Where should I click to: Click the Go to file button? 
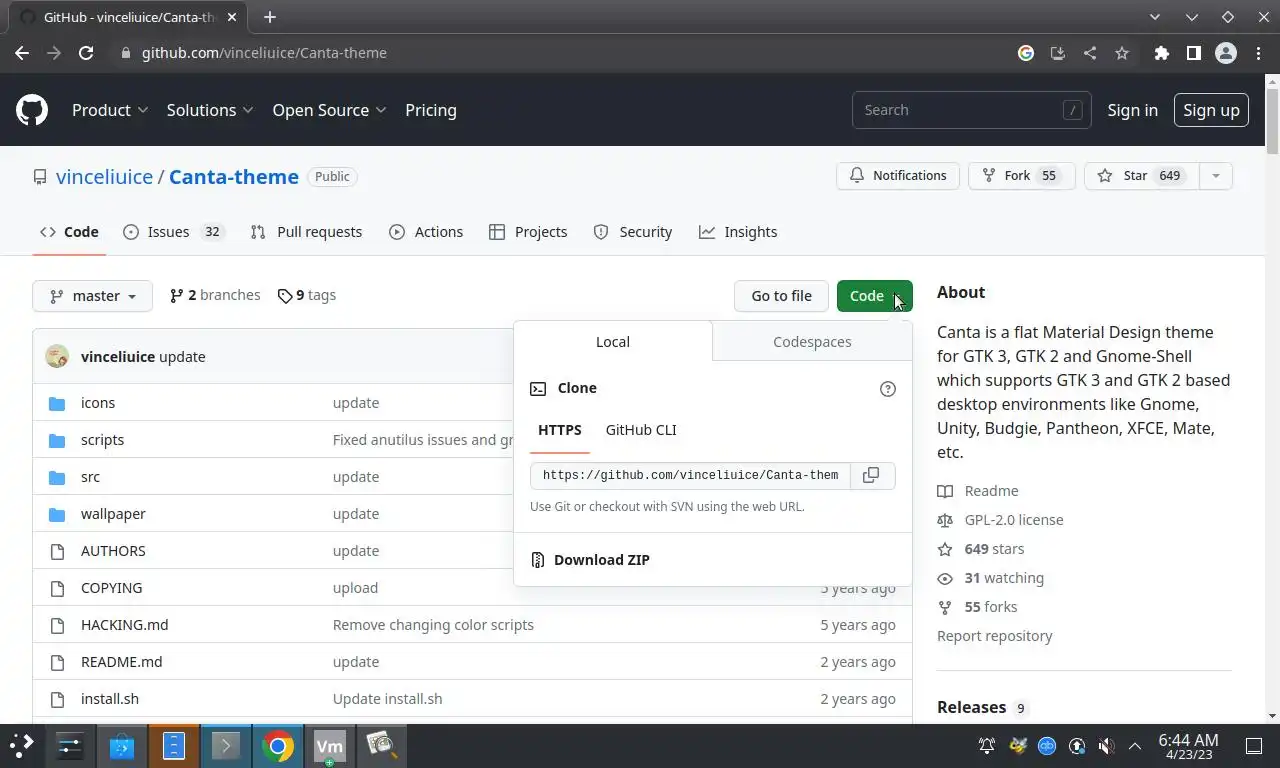pyautogui.click(x=782, y=296)
